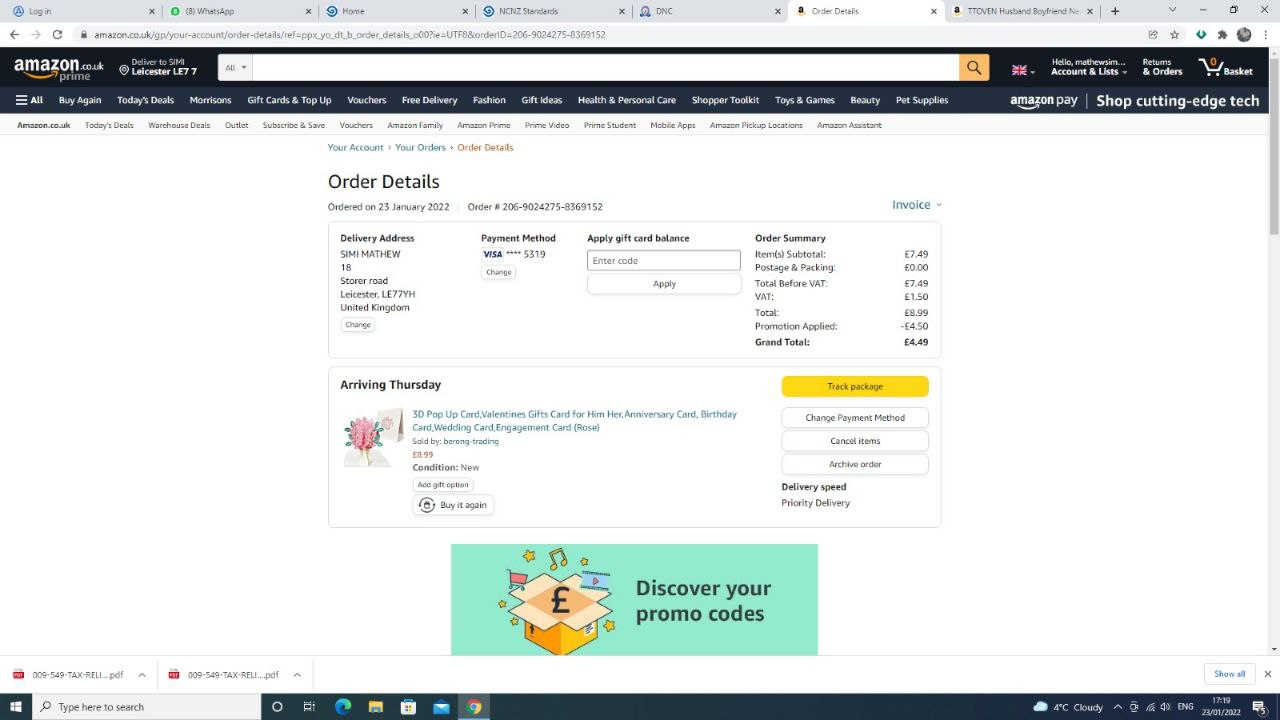
Task: Click the Amazon Prime logo
Action: pyautogui.click(x=59, y=69)
